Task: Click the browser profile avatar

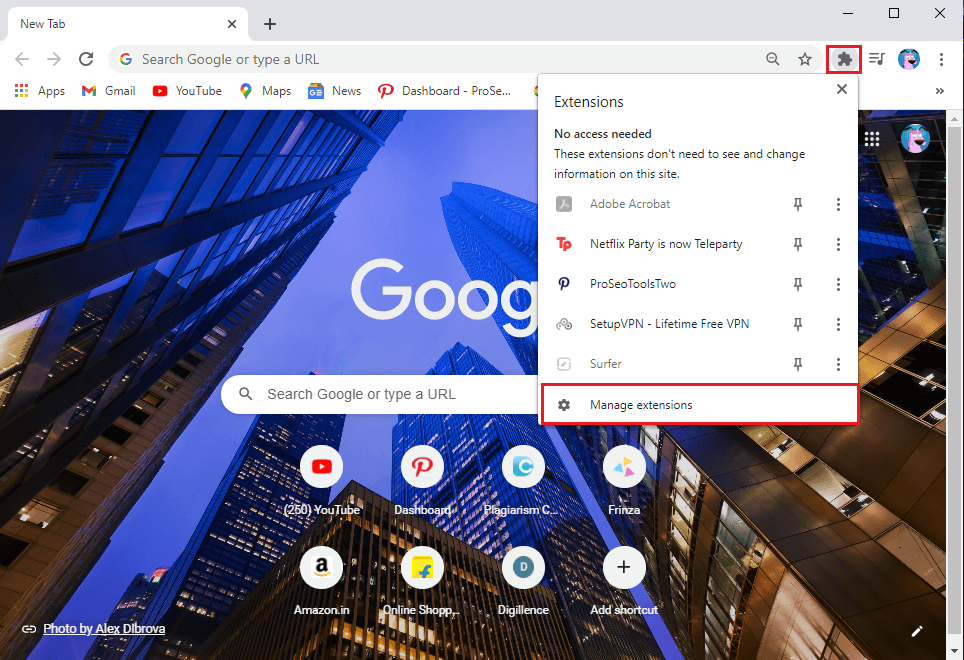Action: [909, 59]
